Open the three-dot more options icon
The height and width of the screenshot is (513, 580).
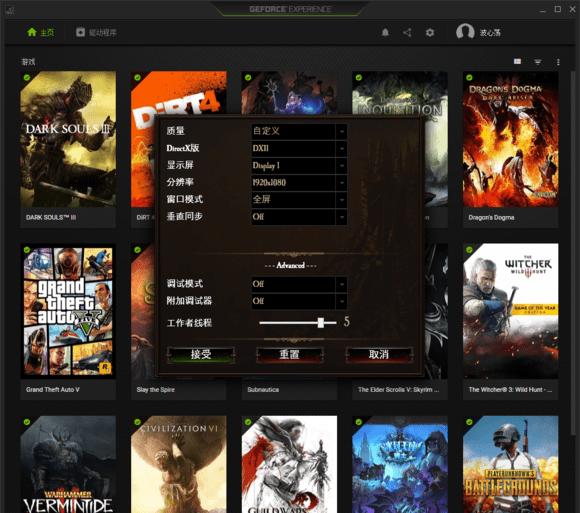558,62
